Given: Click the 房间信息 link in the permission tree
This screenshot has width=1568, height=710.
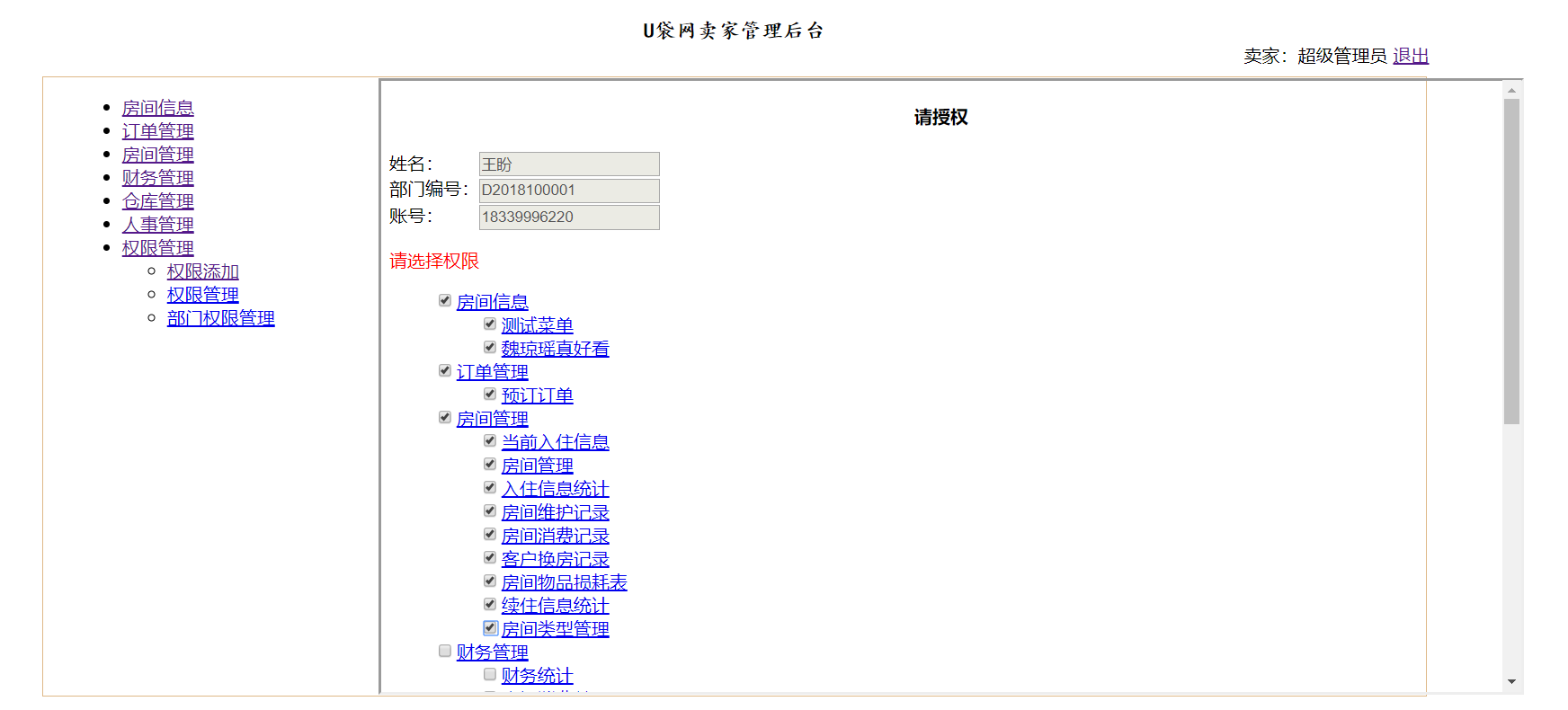Looking at the screenshot, I should point(492,302).
